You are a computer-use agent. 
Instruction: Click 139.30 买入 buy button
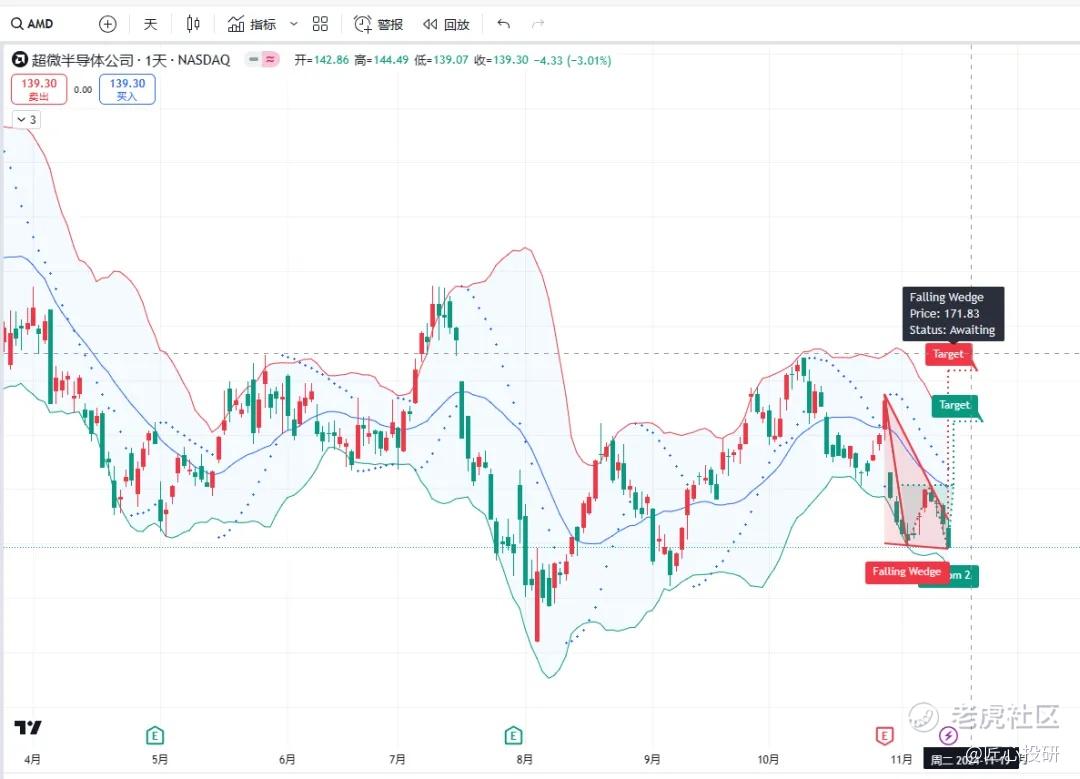click(x=127, y=90)
